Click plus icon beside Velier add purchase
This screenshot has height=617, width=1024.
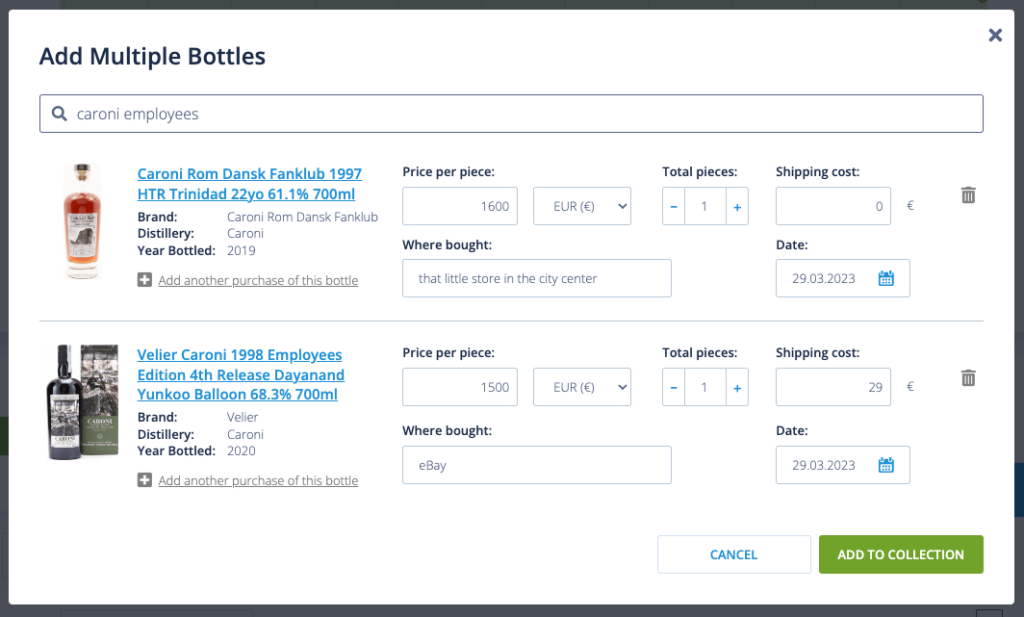click(144, 480)
